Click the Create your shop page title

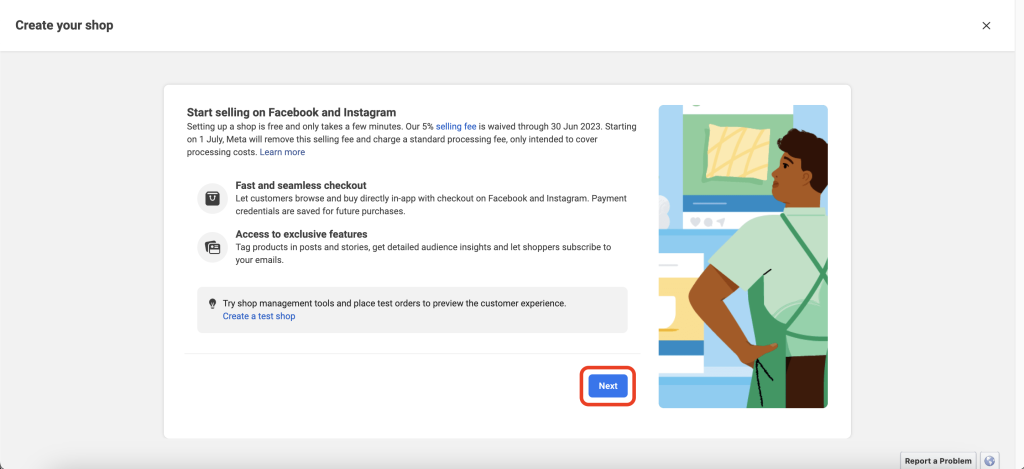(x=64, y=25)
